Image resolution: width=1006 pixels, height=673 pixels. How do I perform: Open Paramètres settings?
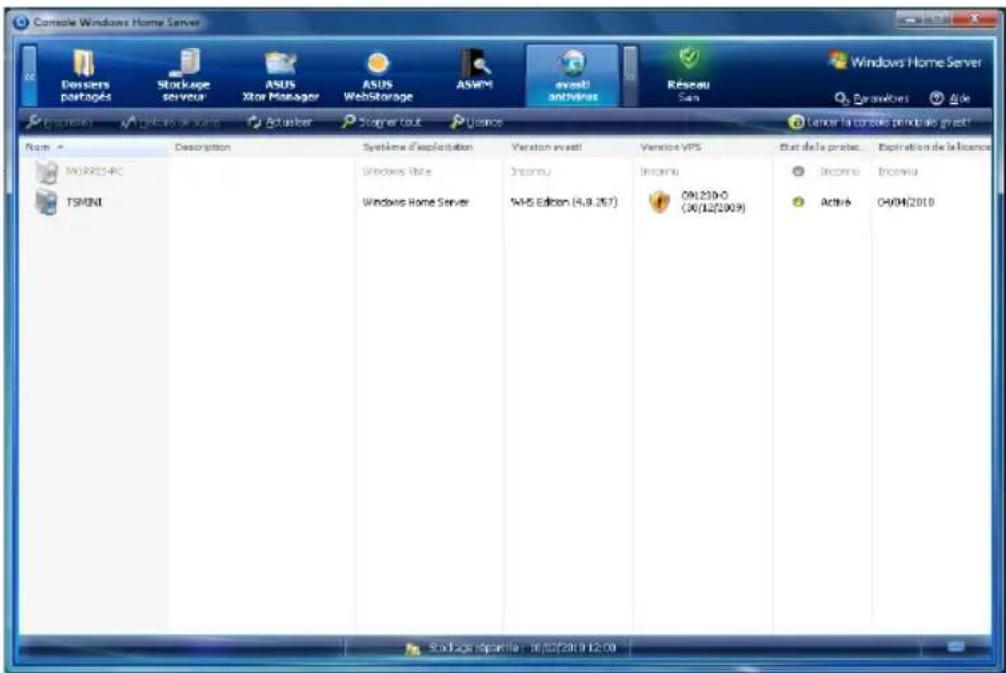pos(871,98)
